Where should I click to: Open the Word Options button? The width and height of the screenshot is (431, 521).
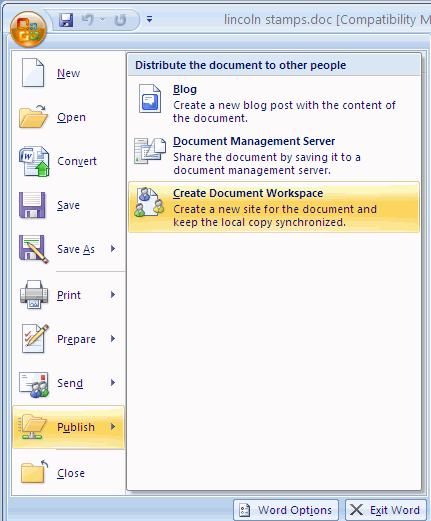286,510
